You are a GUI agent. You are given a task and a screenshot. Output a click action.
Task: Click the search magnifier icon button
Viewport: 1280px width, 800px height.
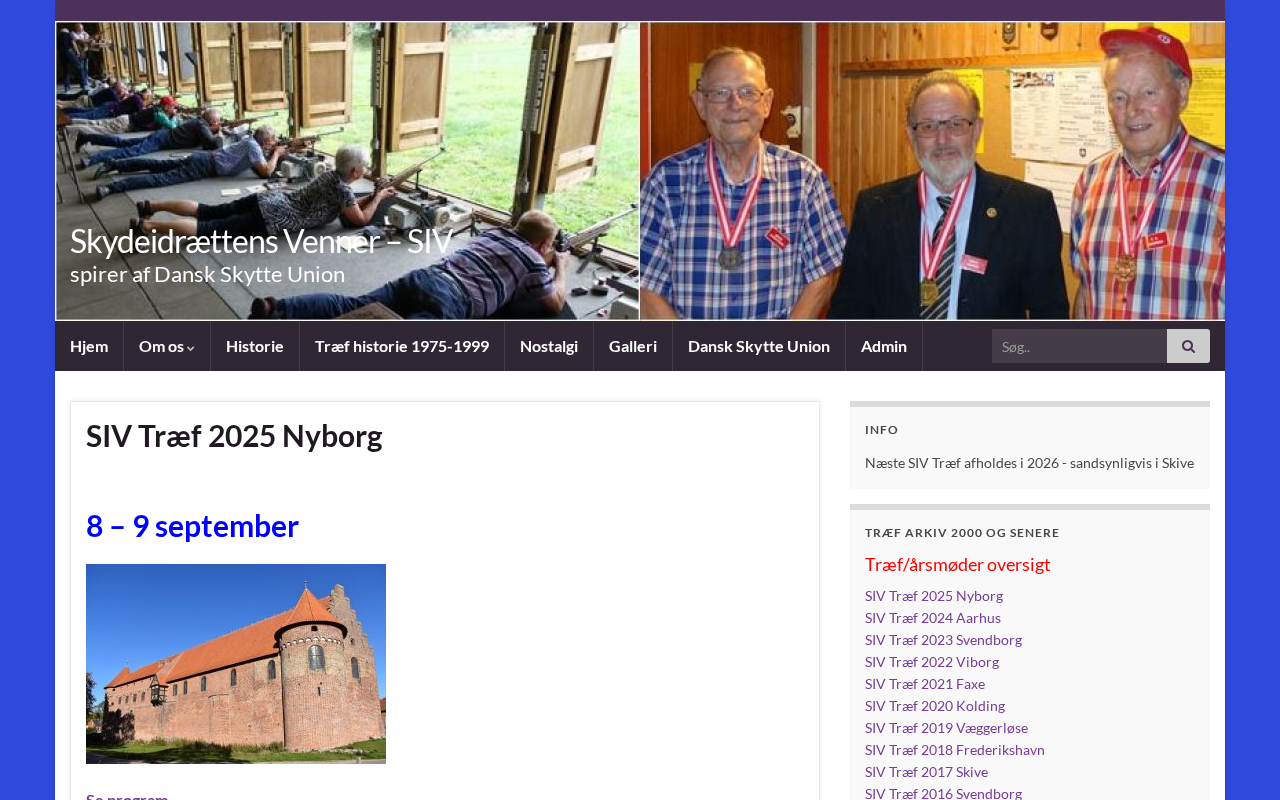click(1188, 346)
